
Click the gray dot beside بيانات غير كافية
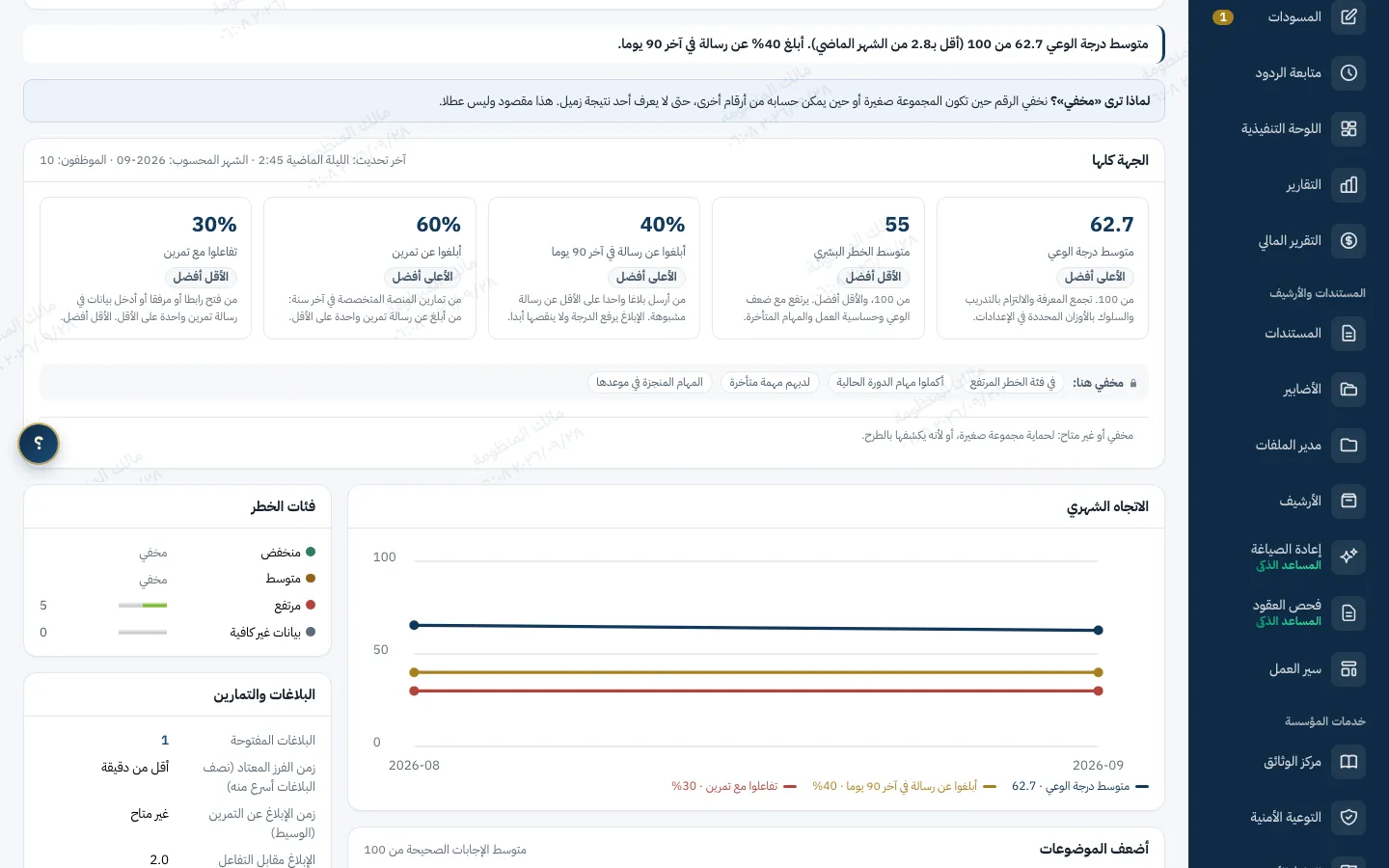311,633
